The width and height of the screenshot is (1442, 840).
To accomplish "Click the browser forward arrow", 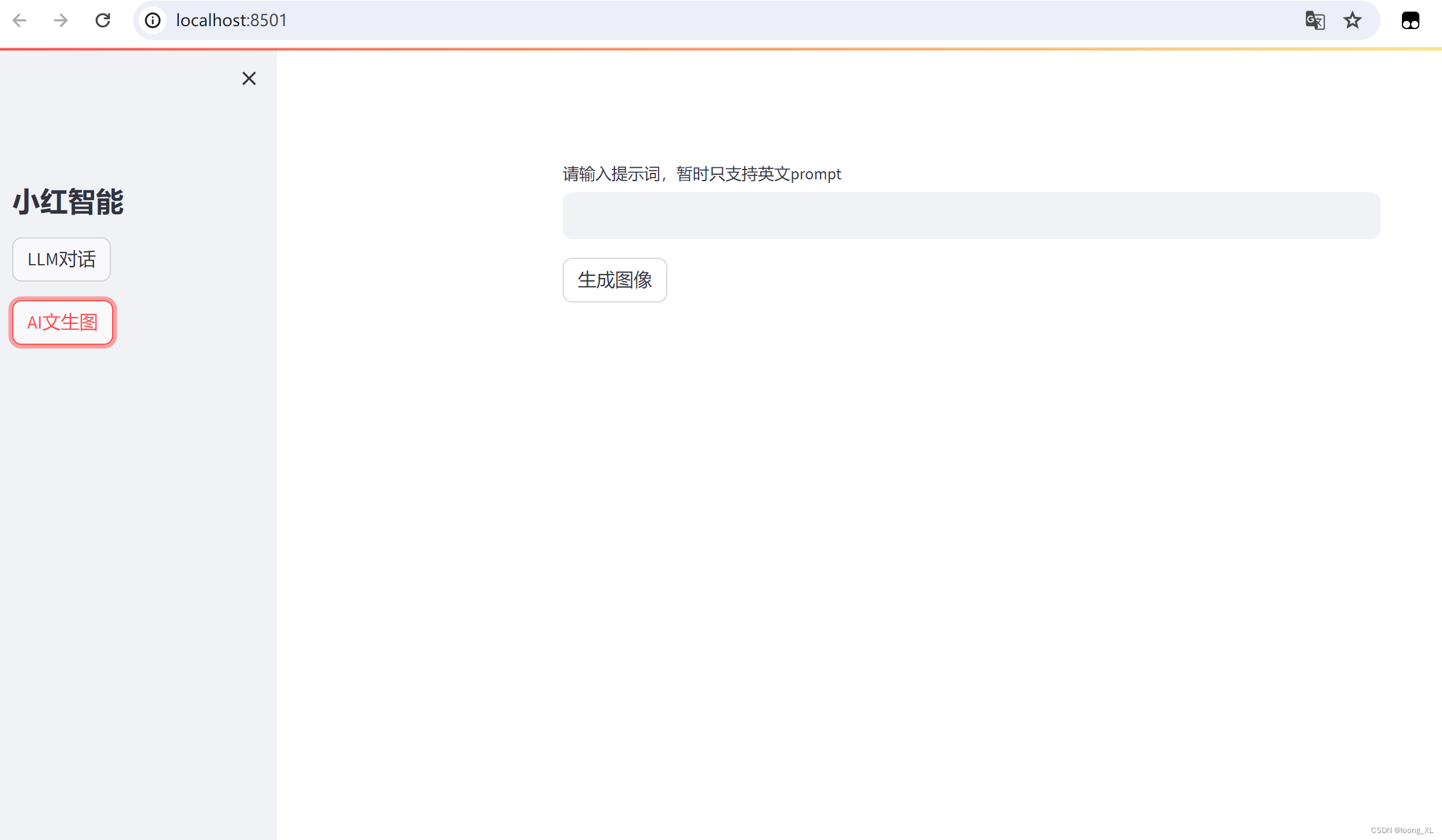I will (60, 20).
